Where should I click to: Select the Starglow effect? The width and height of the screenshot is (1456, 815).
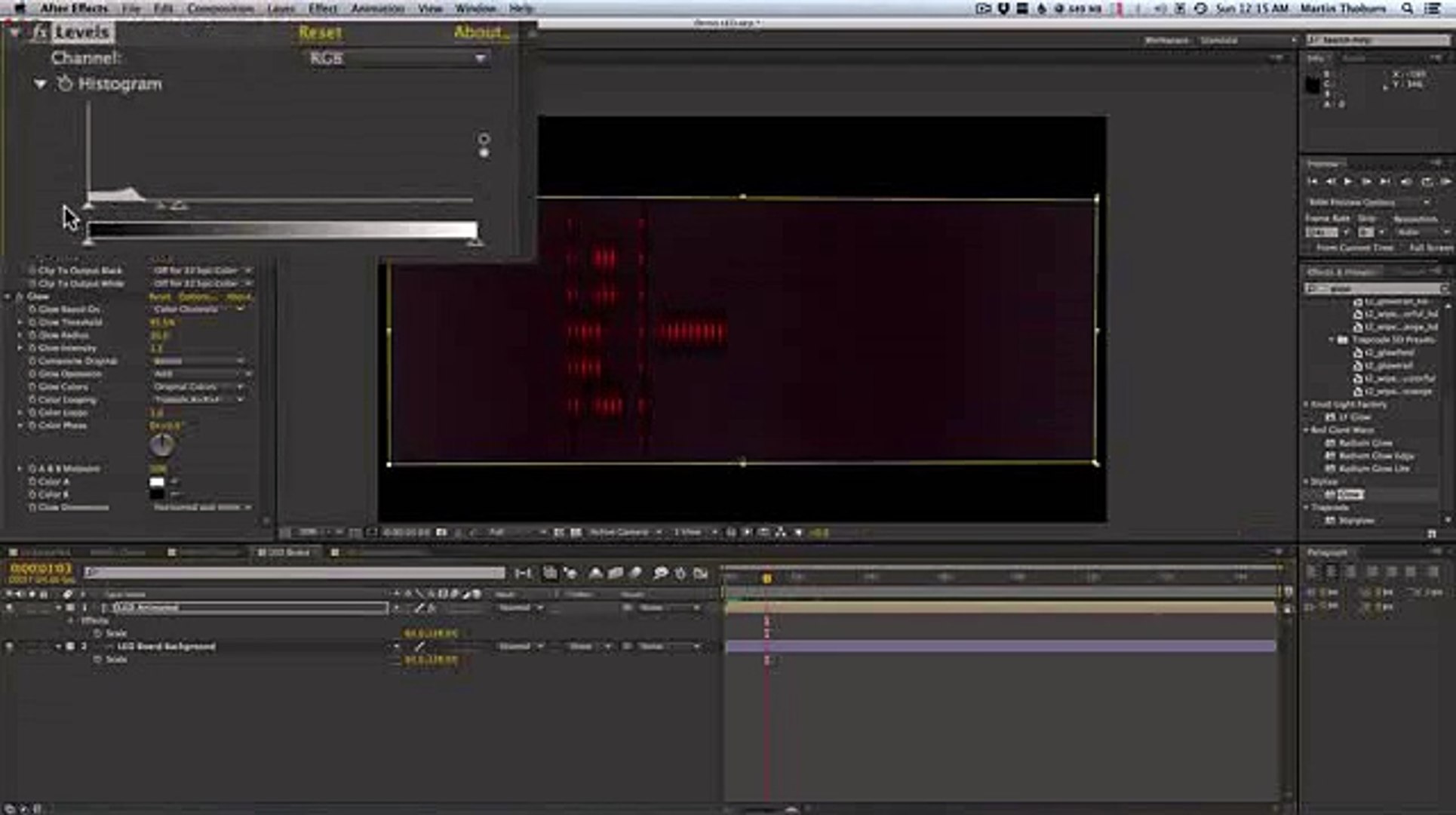pyautogui.click(x=1350, y=520)
